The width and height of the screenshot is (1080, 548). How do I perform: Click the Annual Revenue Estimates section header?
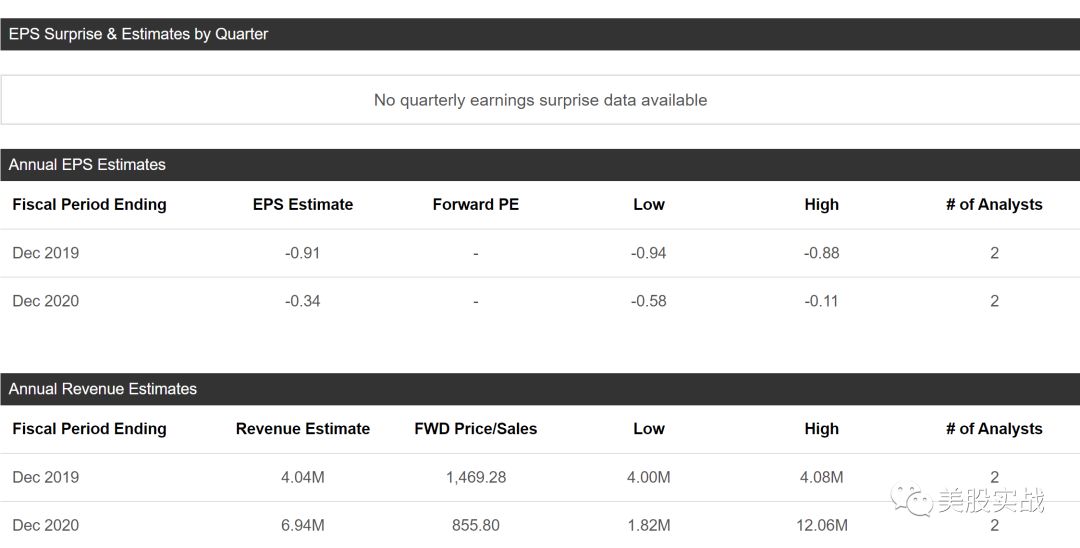103,389
